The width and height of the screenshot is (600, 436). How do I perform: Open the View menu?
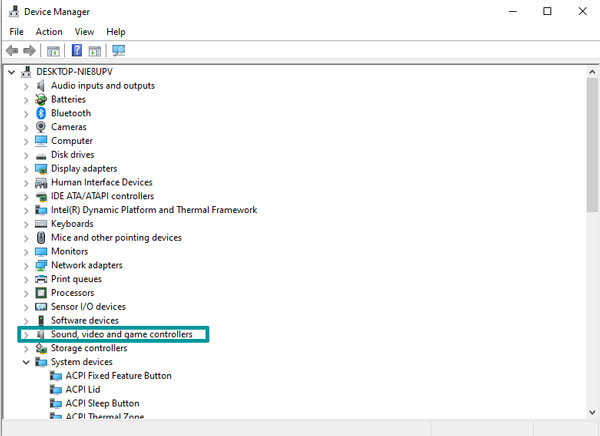(84, 31)
